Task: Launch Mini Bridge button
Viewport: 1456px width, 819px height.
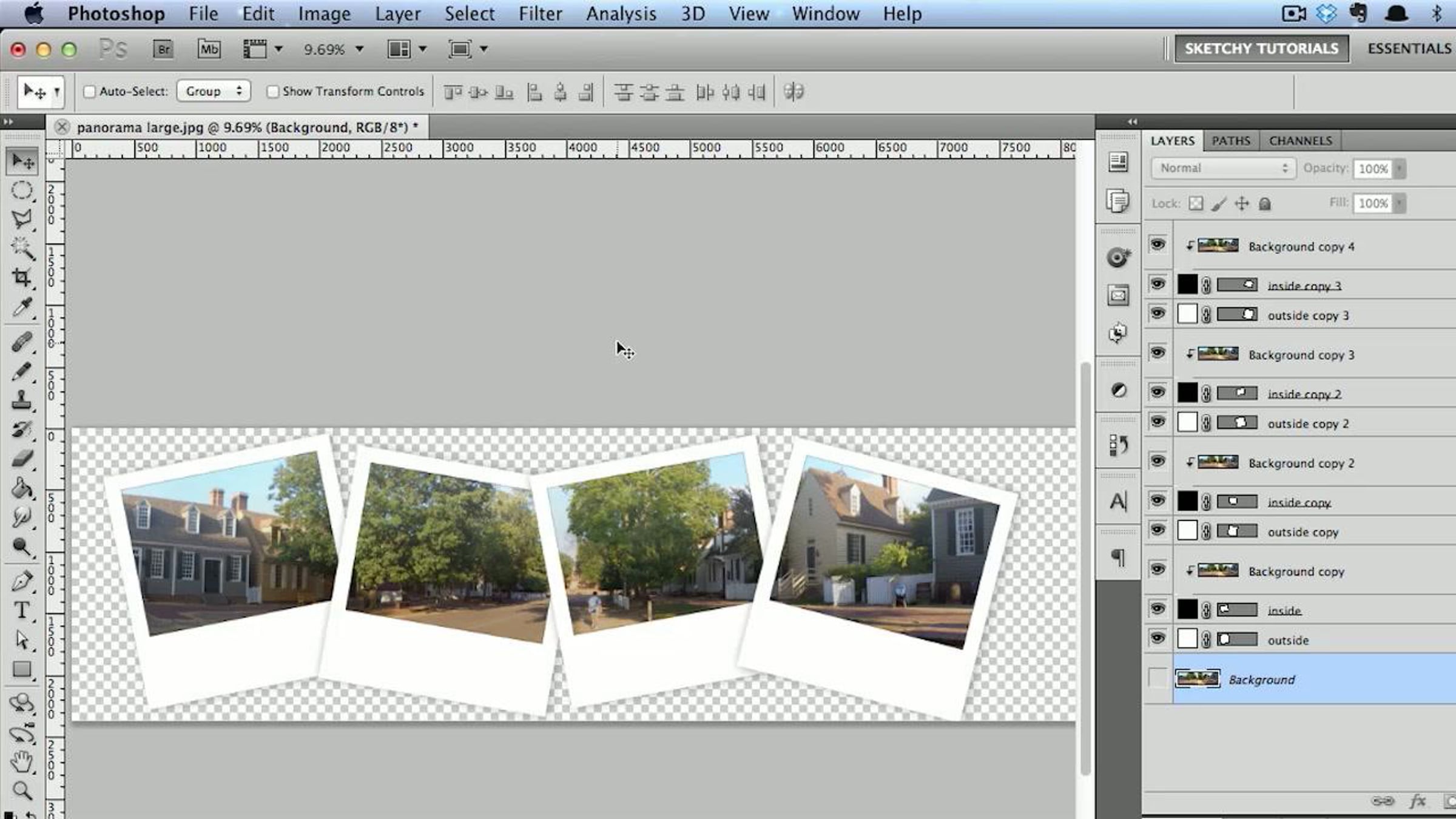Action: point(209,49)
